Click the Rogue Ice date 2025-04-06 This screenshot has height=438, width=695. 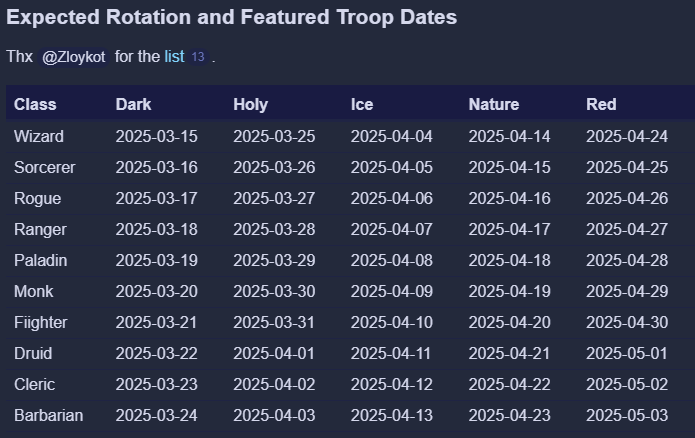pyautogui.click(x=392, y=198)
